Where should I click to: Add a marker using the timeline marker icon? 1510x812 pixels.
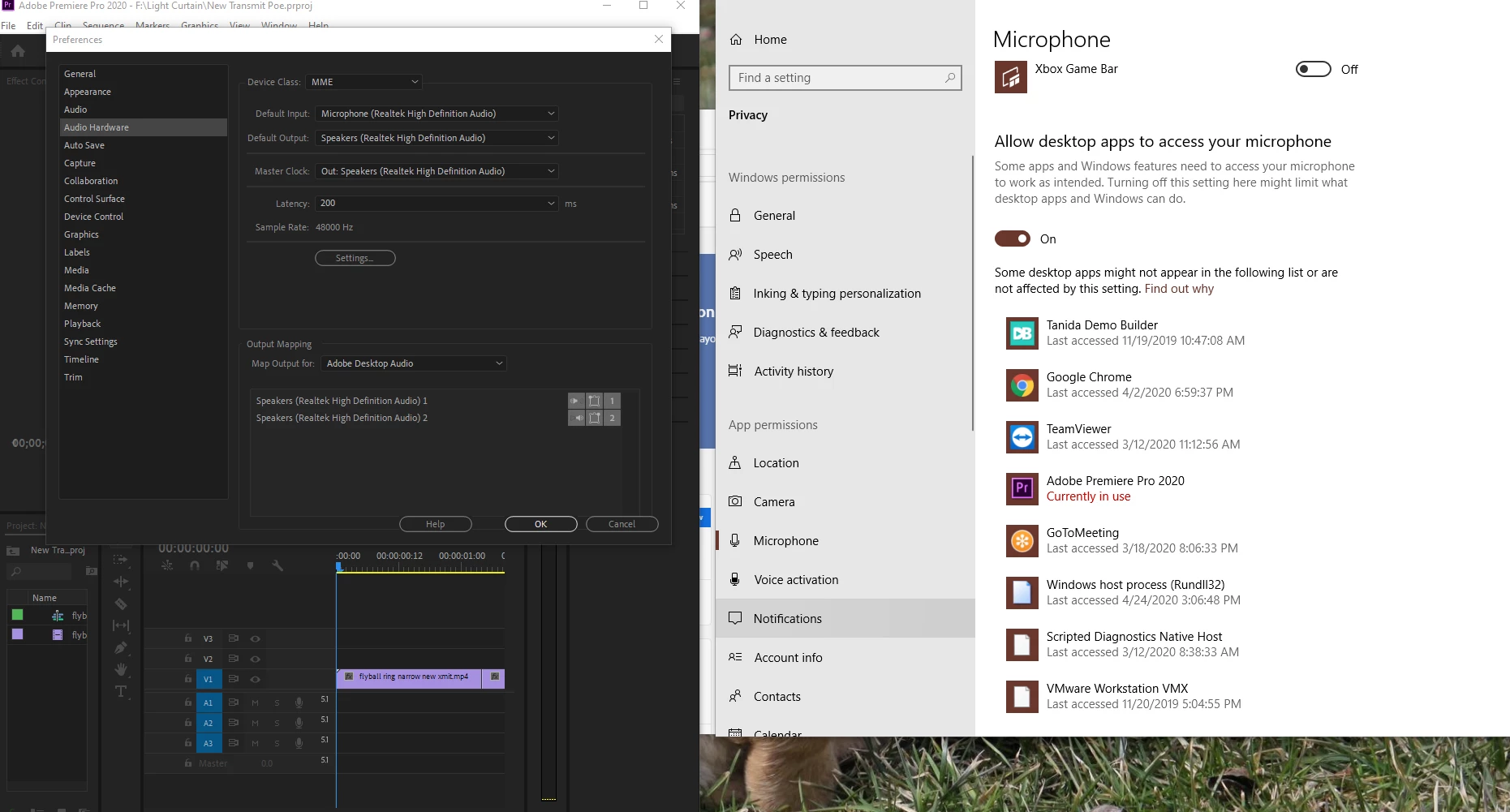click(250, 565)
